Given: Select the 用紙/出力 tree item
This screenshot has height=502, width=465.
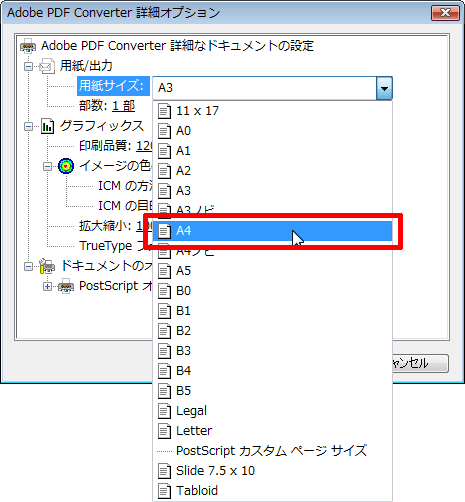Looking at the screenshot, I should point(86,66).
